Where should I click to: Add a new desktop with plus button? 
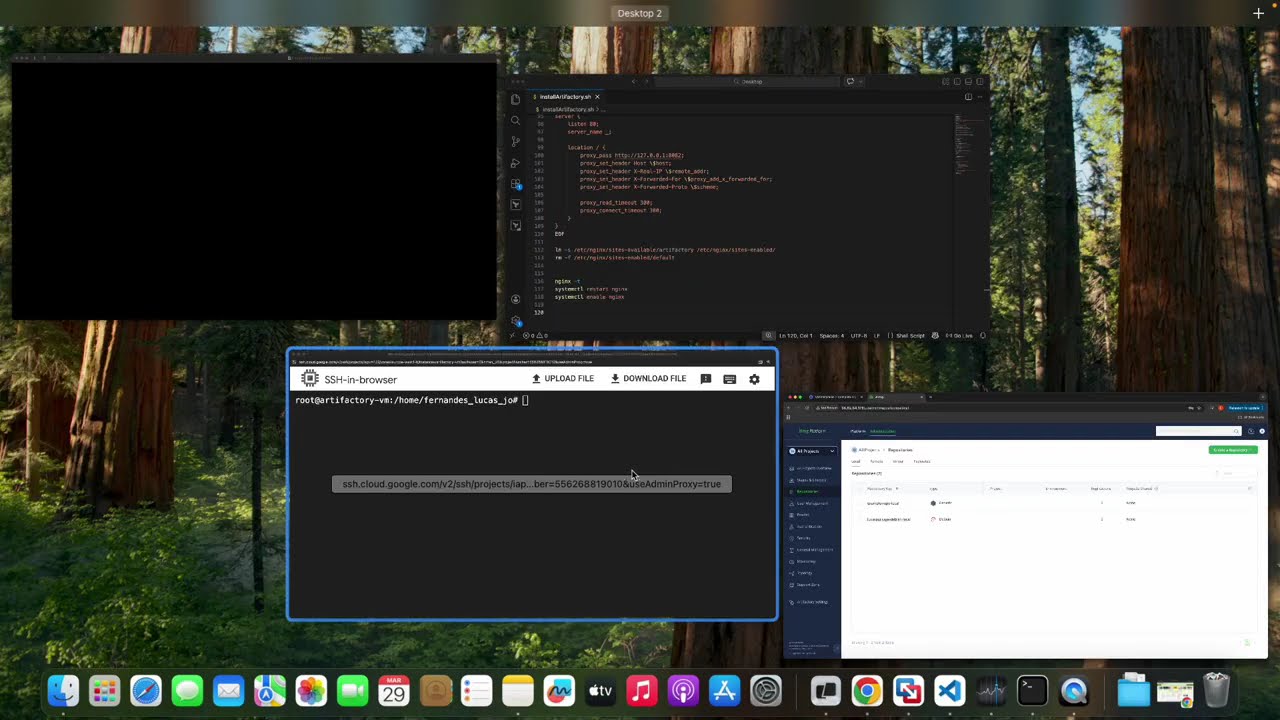click(1258, 13)
